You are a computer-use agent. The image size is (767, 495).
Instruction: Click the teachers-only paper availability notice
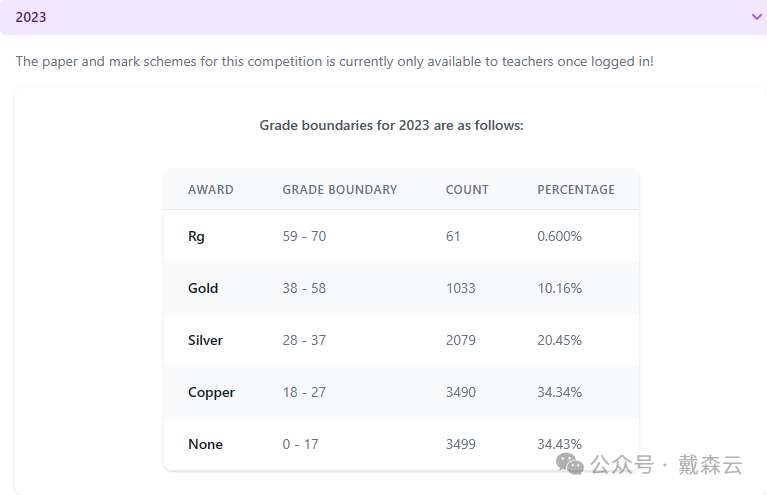334,62
